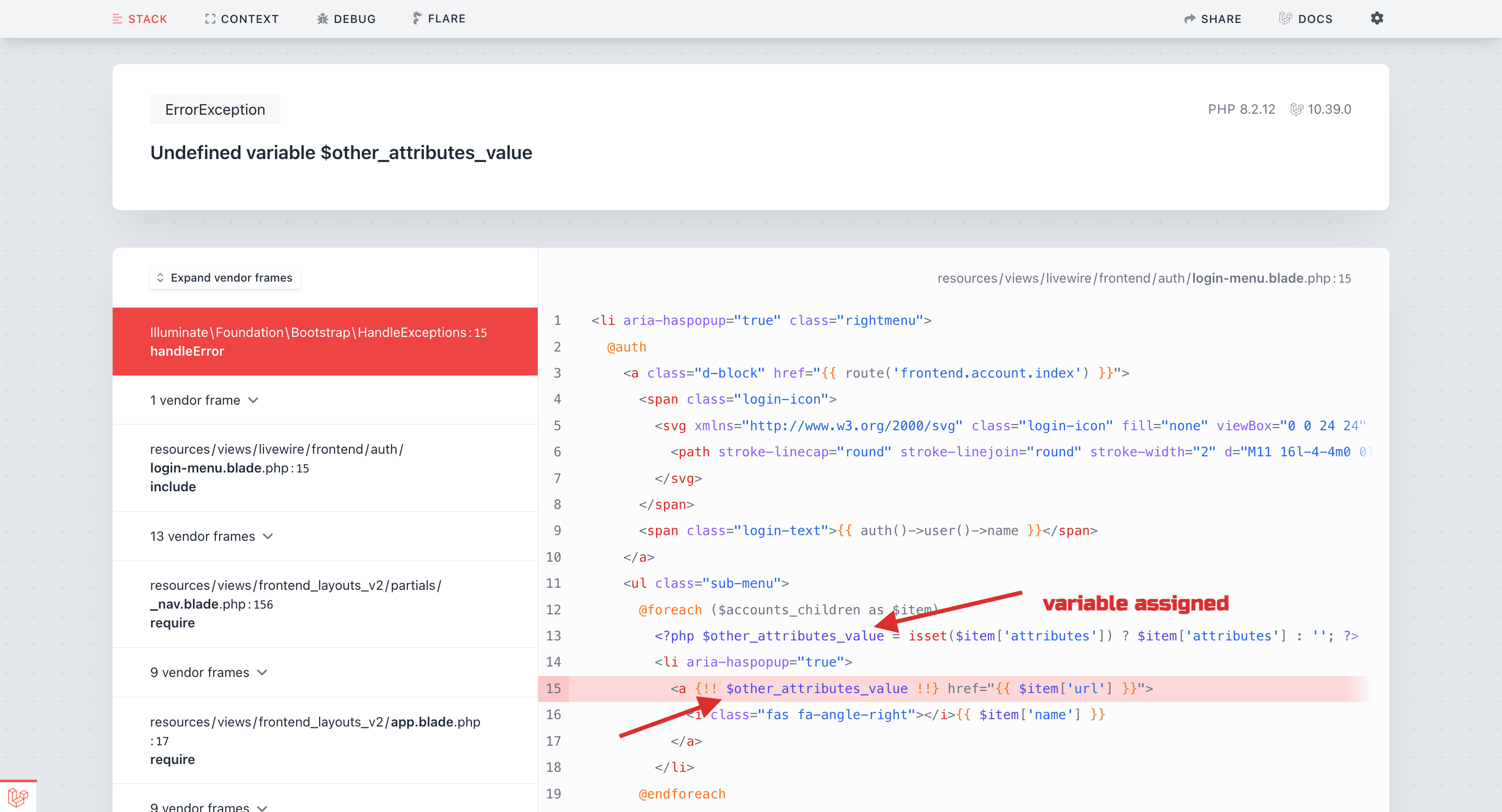Click the Context brackets icon
The height and width of the screenshot is (812, 1502).
pos(210,19)
